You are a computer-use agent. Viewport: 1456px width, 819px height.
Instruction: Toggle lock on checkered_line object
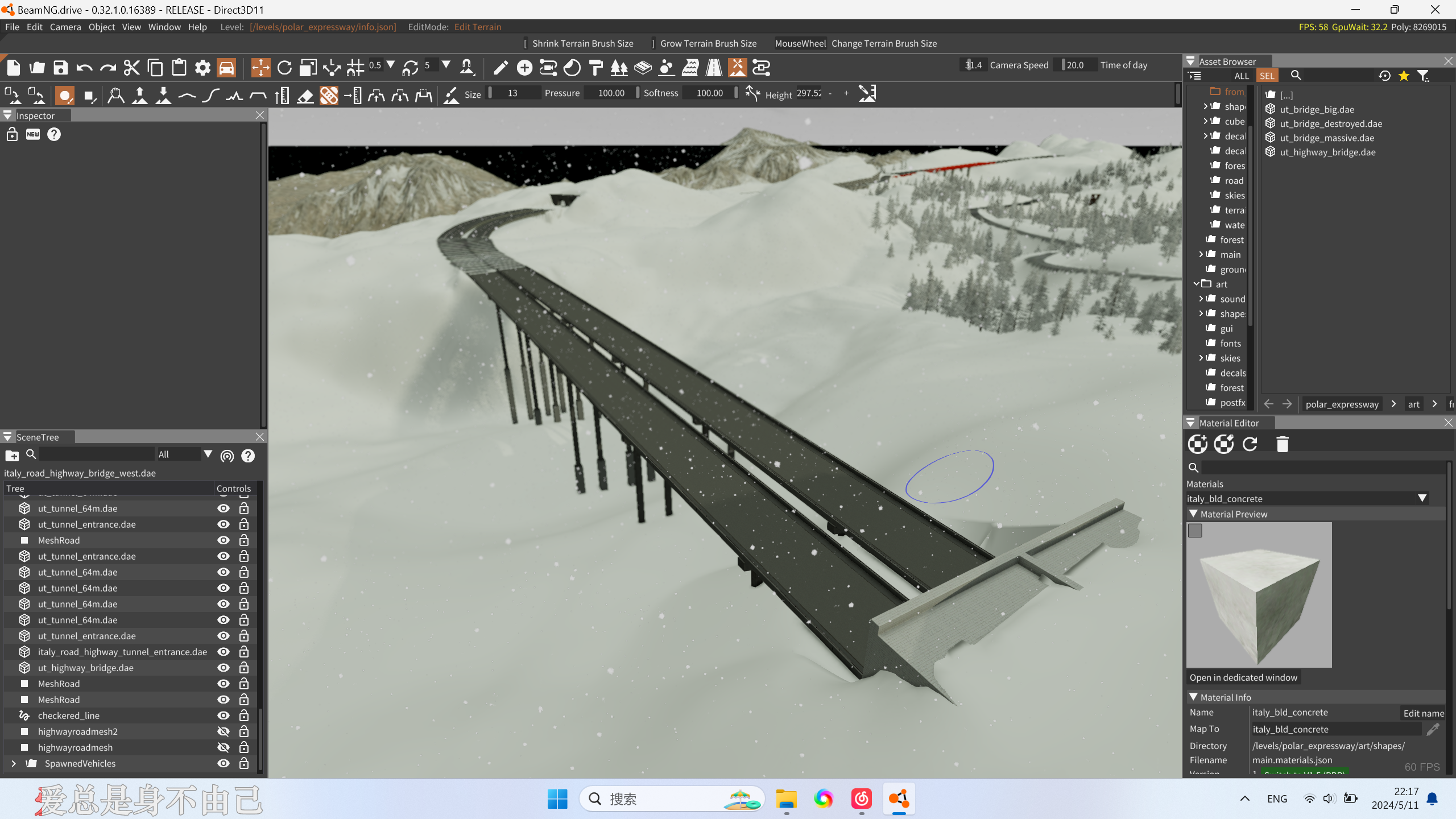pyautogui.click(x=244, y=715)
